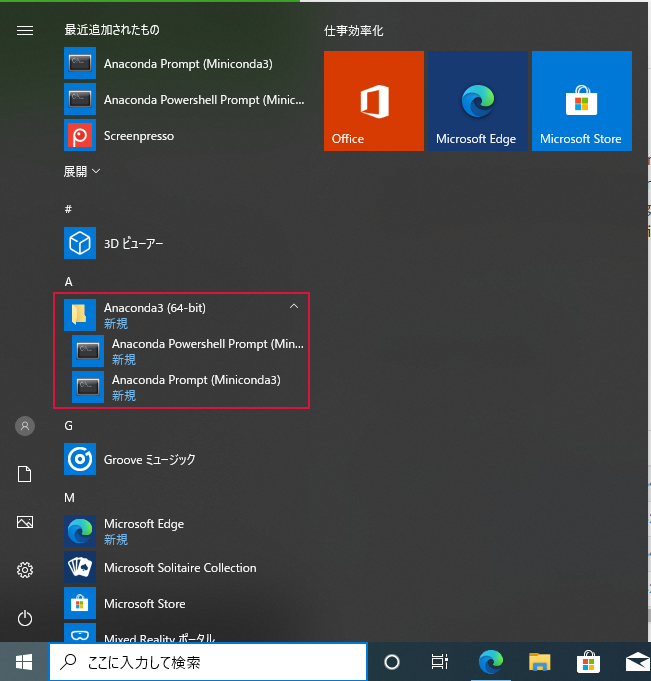Click the 最近追加されたもの heading
651x681 pixels.
(112, 30)
